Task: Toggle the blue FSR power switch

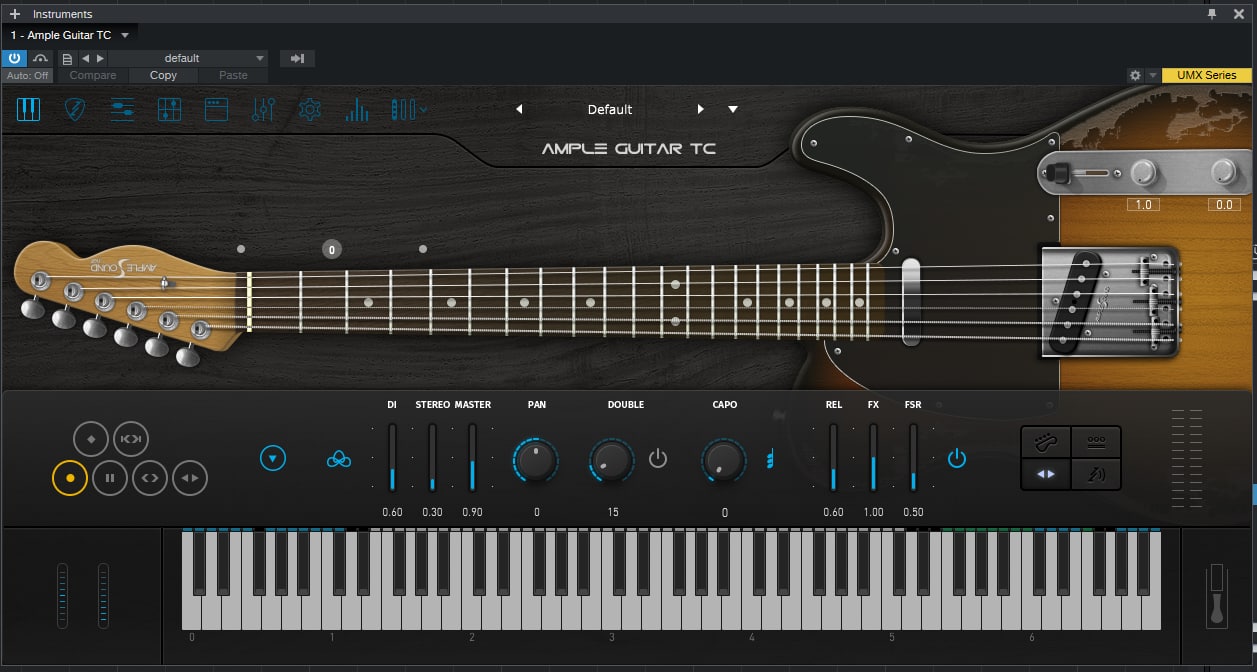Action: pyautogui.click(x=957, y=459)
